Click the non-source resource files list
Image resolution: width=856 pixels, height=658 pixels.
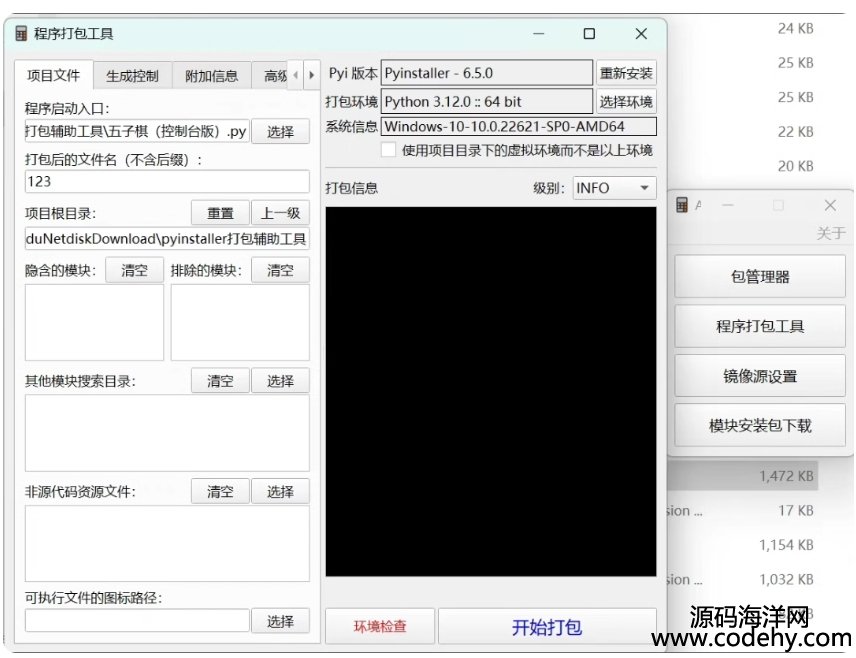click(167, 543)
